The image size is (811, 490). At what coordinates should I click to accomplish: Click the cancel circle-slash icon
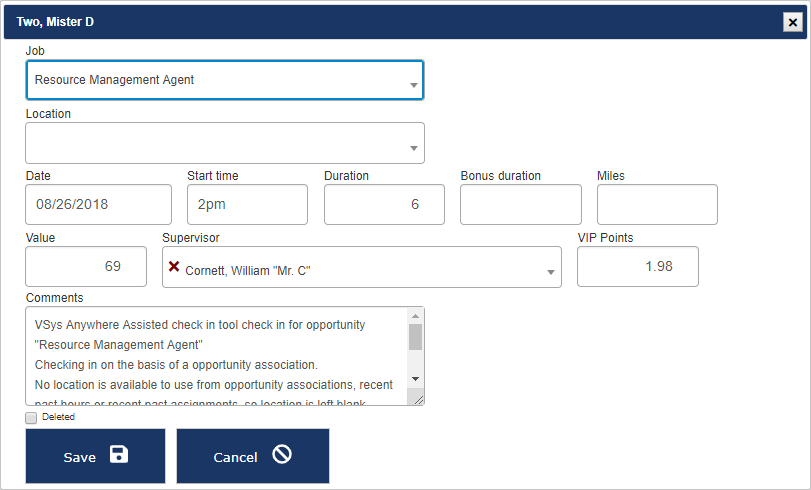tap(282, 456)
